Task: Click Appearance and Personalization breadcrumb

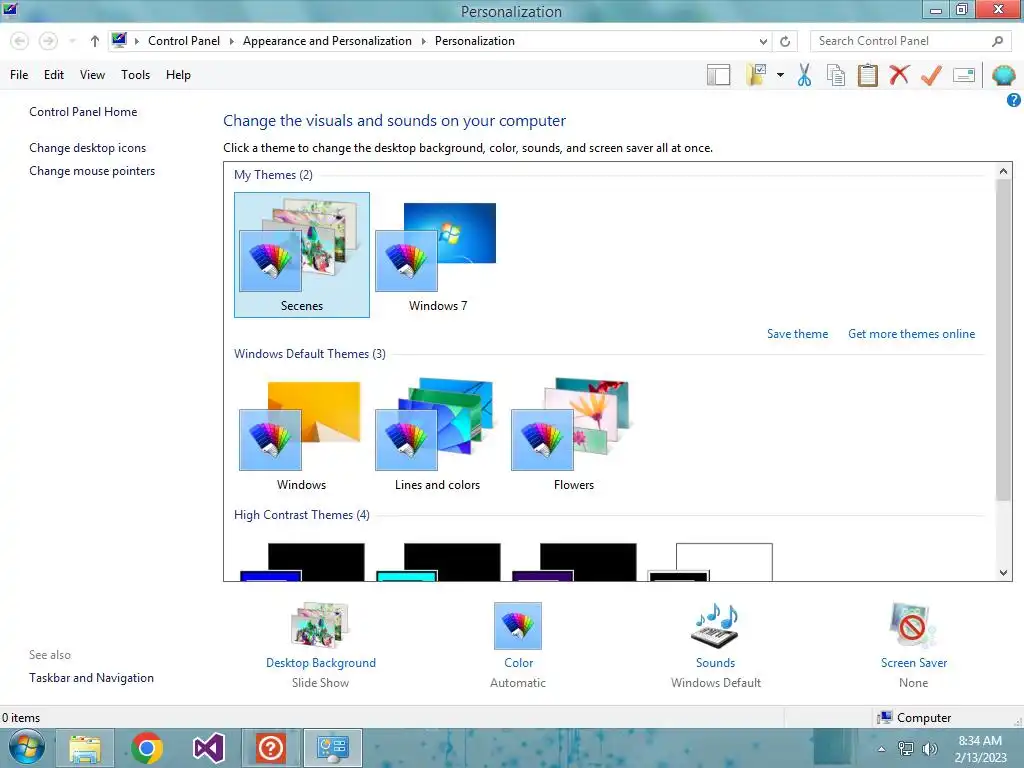Action: (327, 41)
